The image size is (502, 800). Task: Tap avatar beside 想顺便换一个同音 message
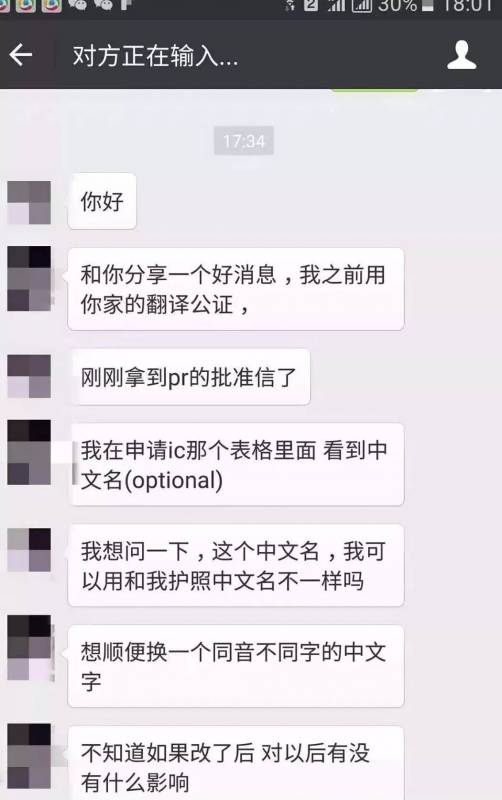tap(29, 648)
